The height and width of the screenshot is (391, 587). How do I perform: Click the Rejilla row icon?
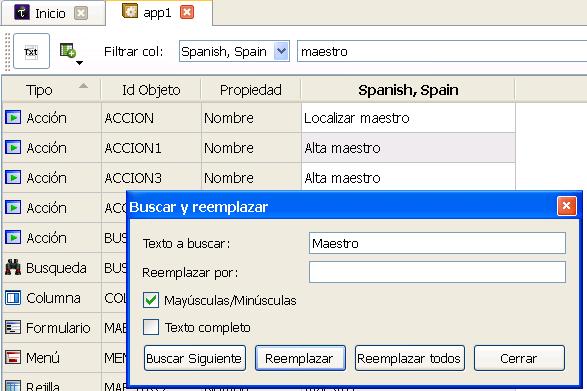tap(13, 385)
